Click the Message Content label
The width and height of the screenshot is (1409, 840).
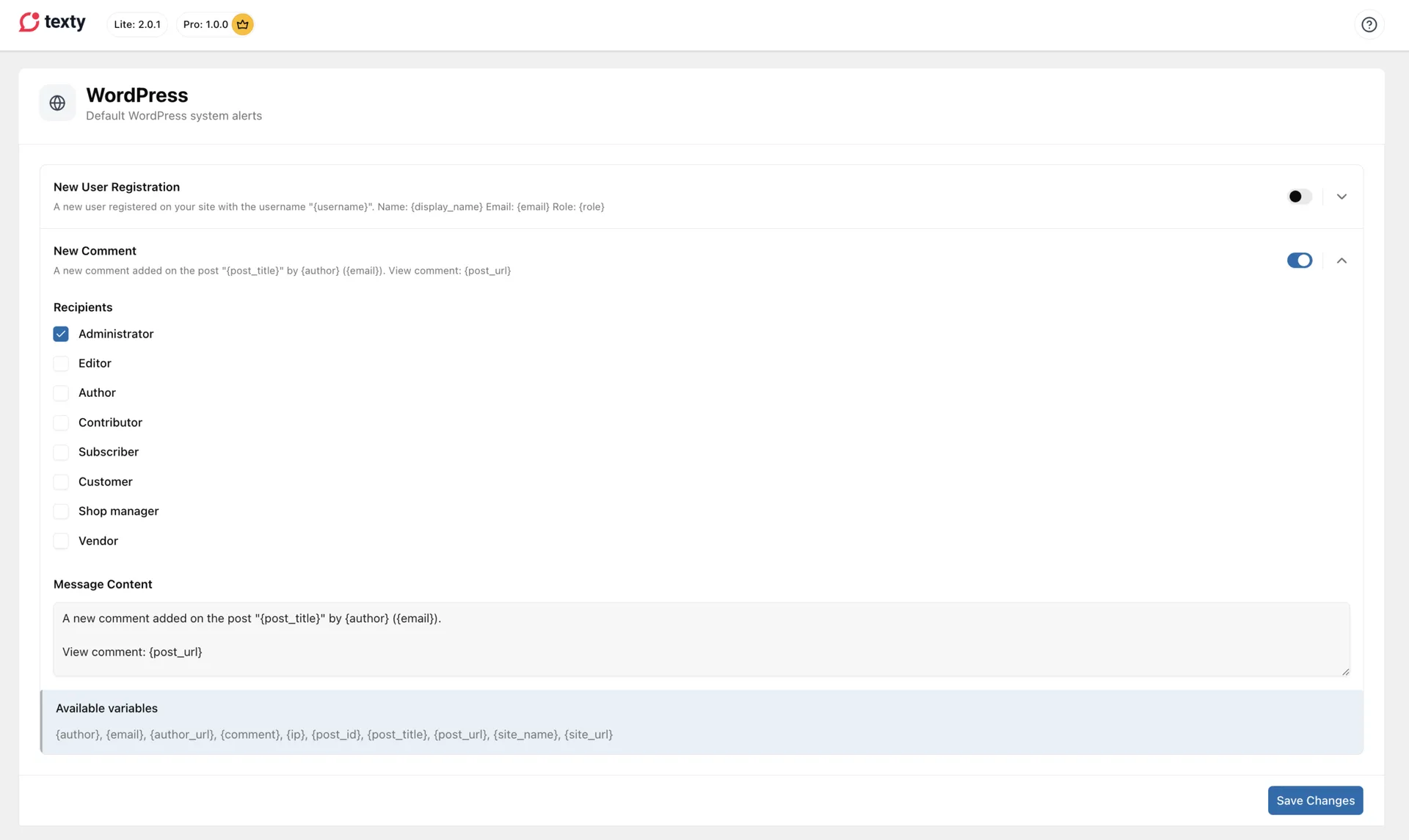(103, 584)
